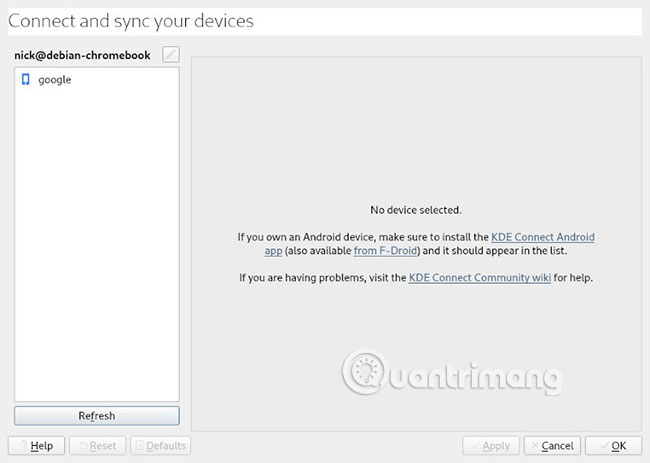This screenshot has width=650, height=463.
Task: Click the text 'Defaults' on its button
Action: 166,446
